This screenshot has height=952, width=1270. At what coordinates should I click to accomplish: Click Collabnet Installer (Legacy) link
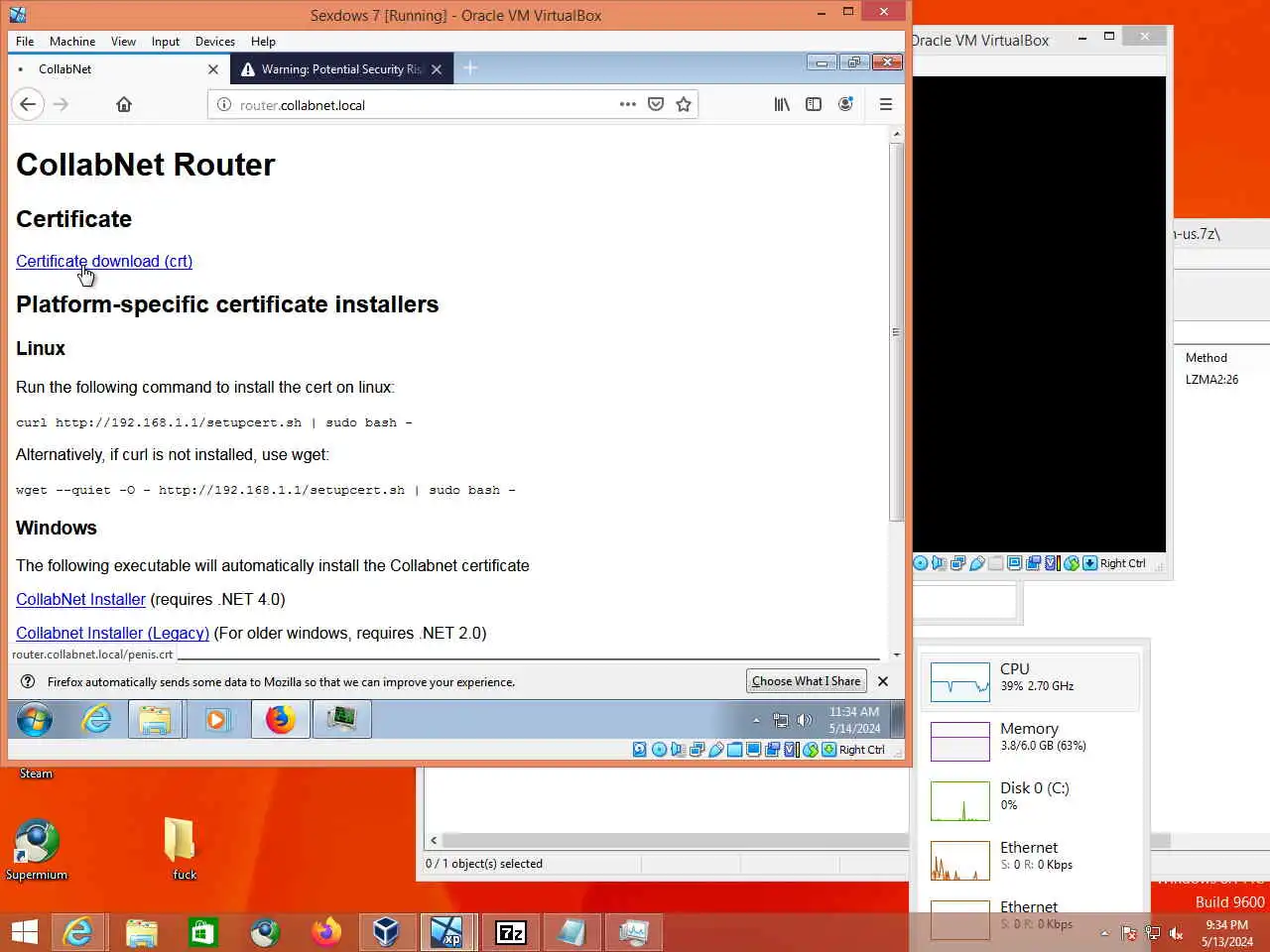pyautogui.click(x=112, y=633)
